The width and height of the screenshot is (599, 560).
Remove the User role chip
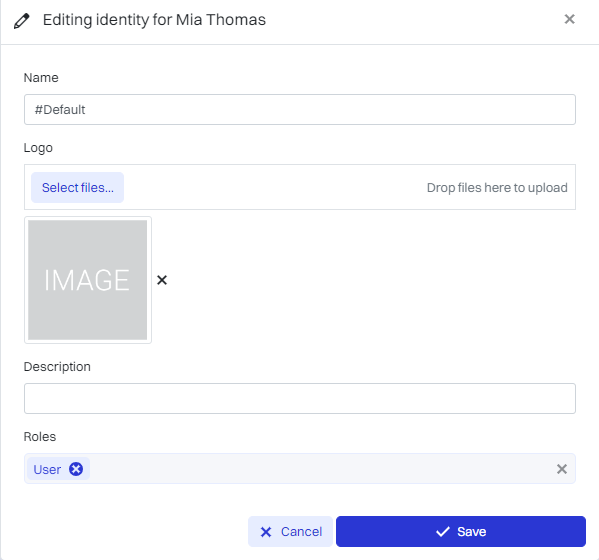(76, 469)
